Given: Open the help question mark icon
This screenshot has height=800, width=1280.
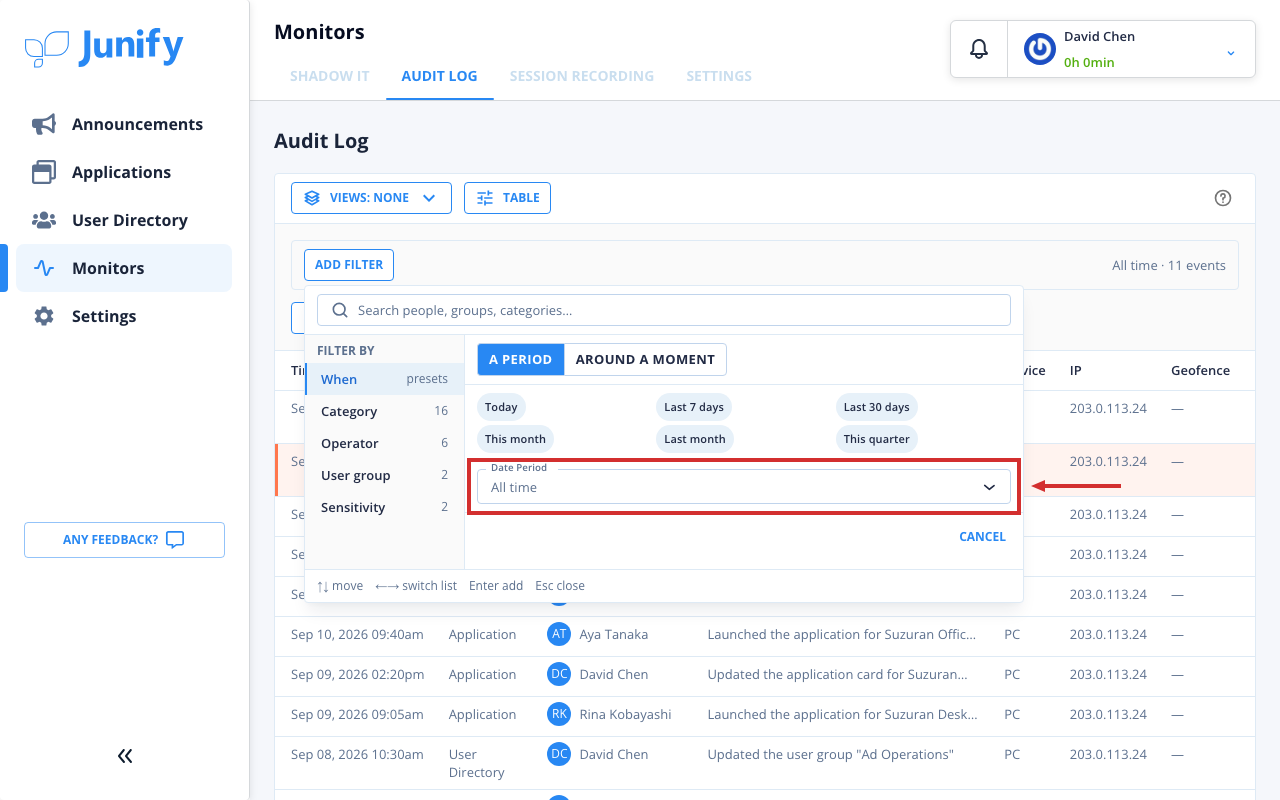Looking at the screenshot, I should pyautogui.click(x=1222, y=198).
